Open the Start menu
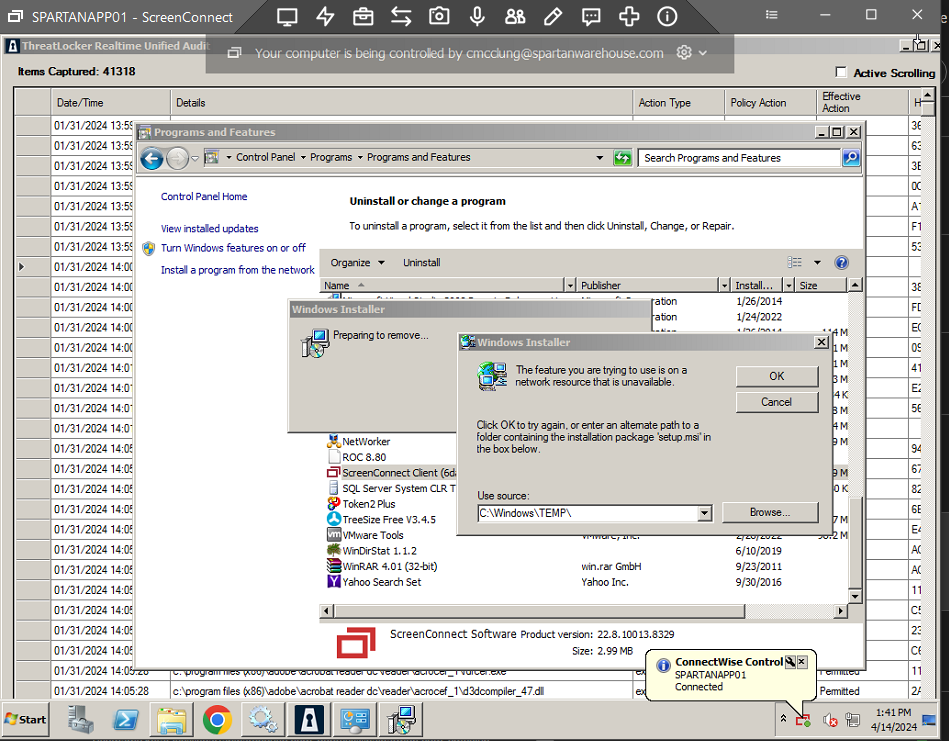 click(25, 719)
